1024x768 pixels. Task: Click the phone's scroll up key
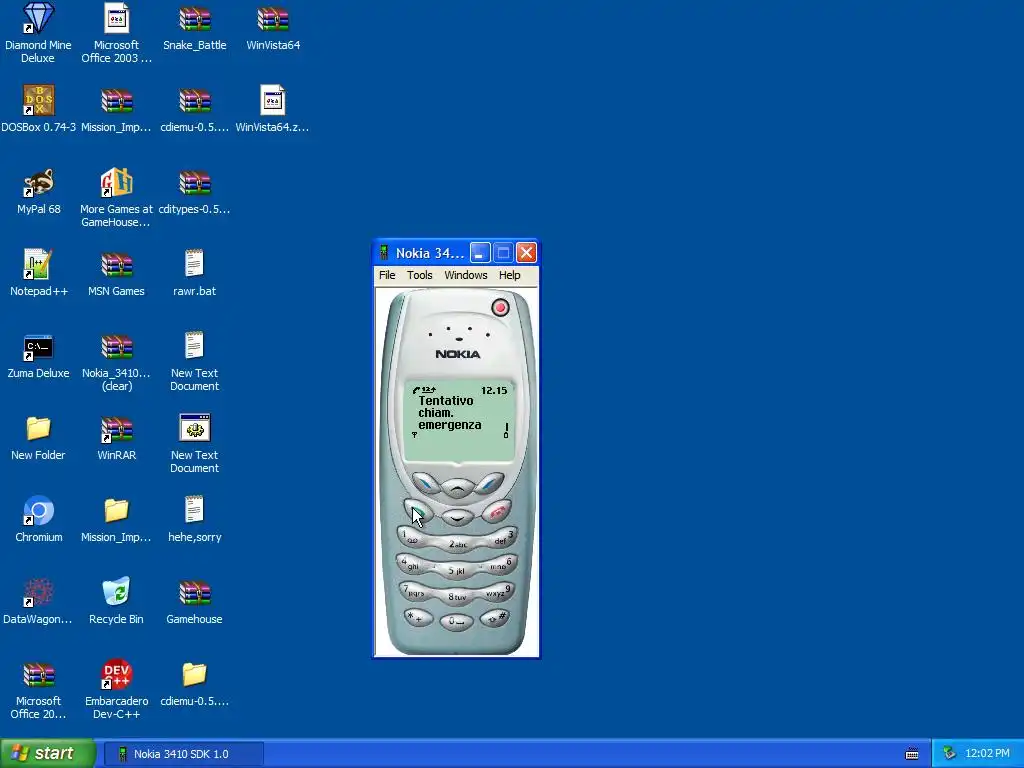coord(458,487)
